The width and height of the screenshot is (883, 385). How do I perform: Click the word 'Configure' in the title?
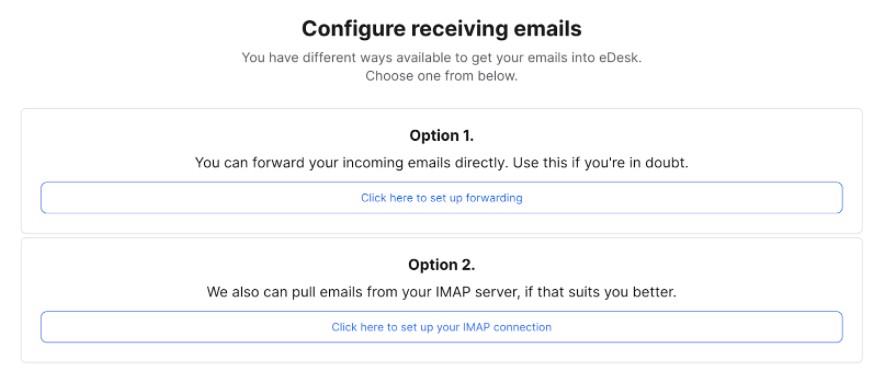(x=354, y=29)
